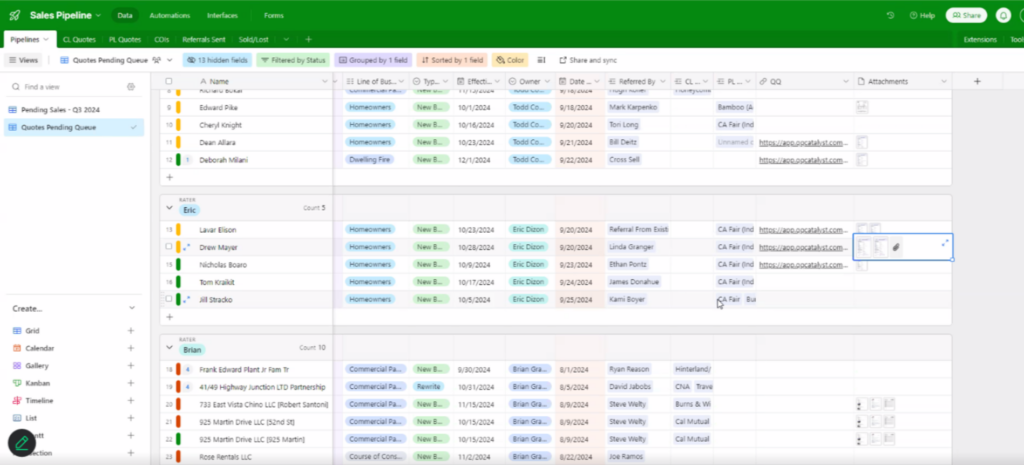The width and height of the screenshot is (1024, 465).
Task: Open the Automations tab
Action: (169, 16)
